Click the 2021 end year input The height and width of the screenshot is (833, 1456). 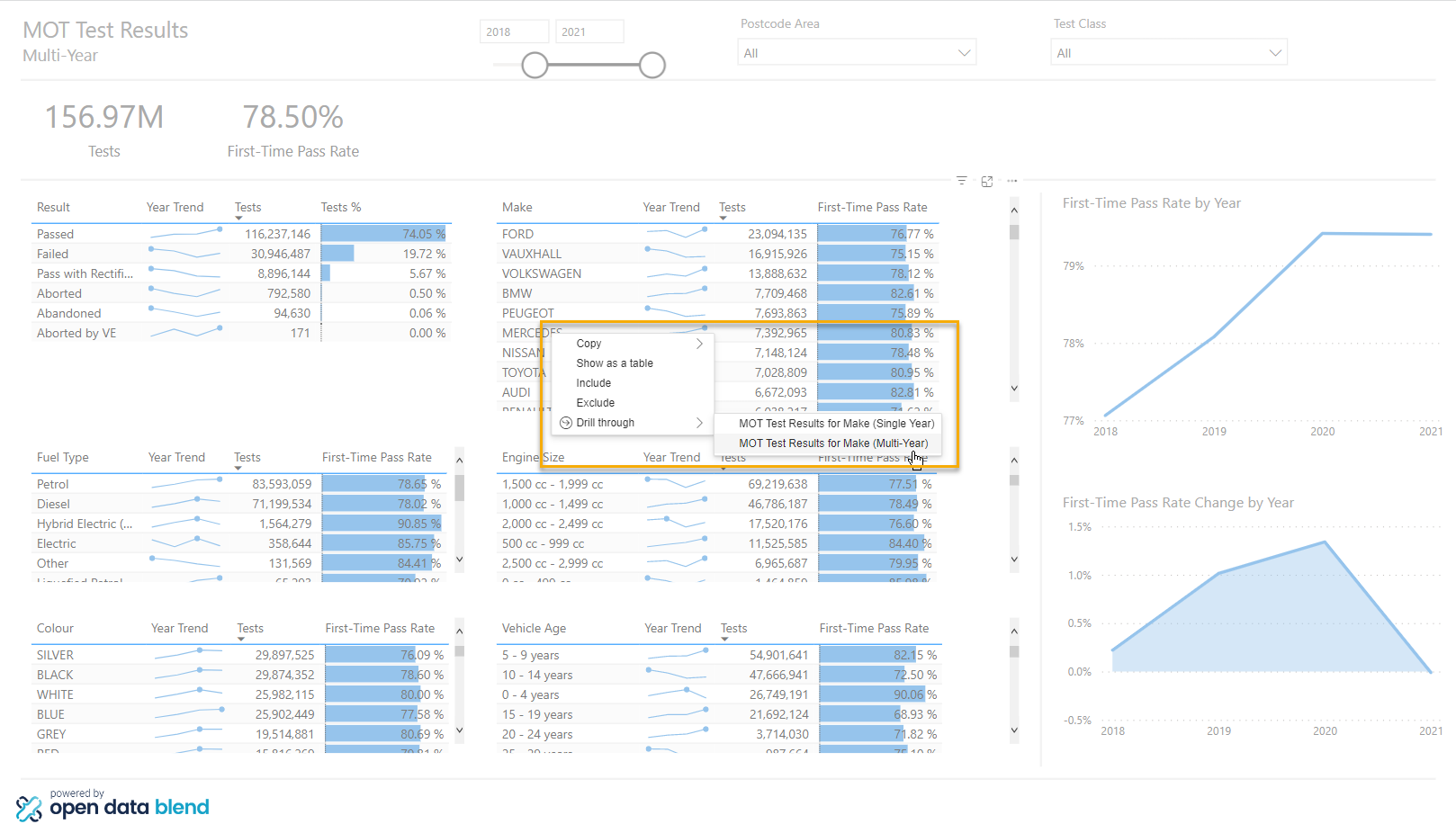pyautogui.click(x=589, y=31)
